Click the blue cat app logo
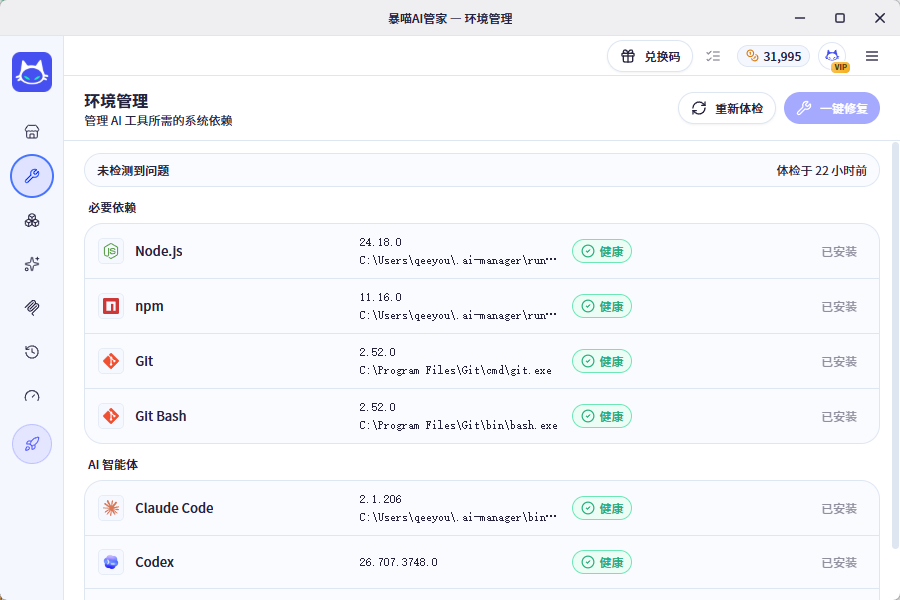 (x=32, y=72)
